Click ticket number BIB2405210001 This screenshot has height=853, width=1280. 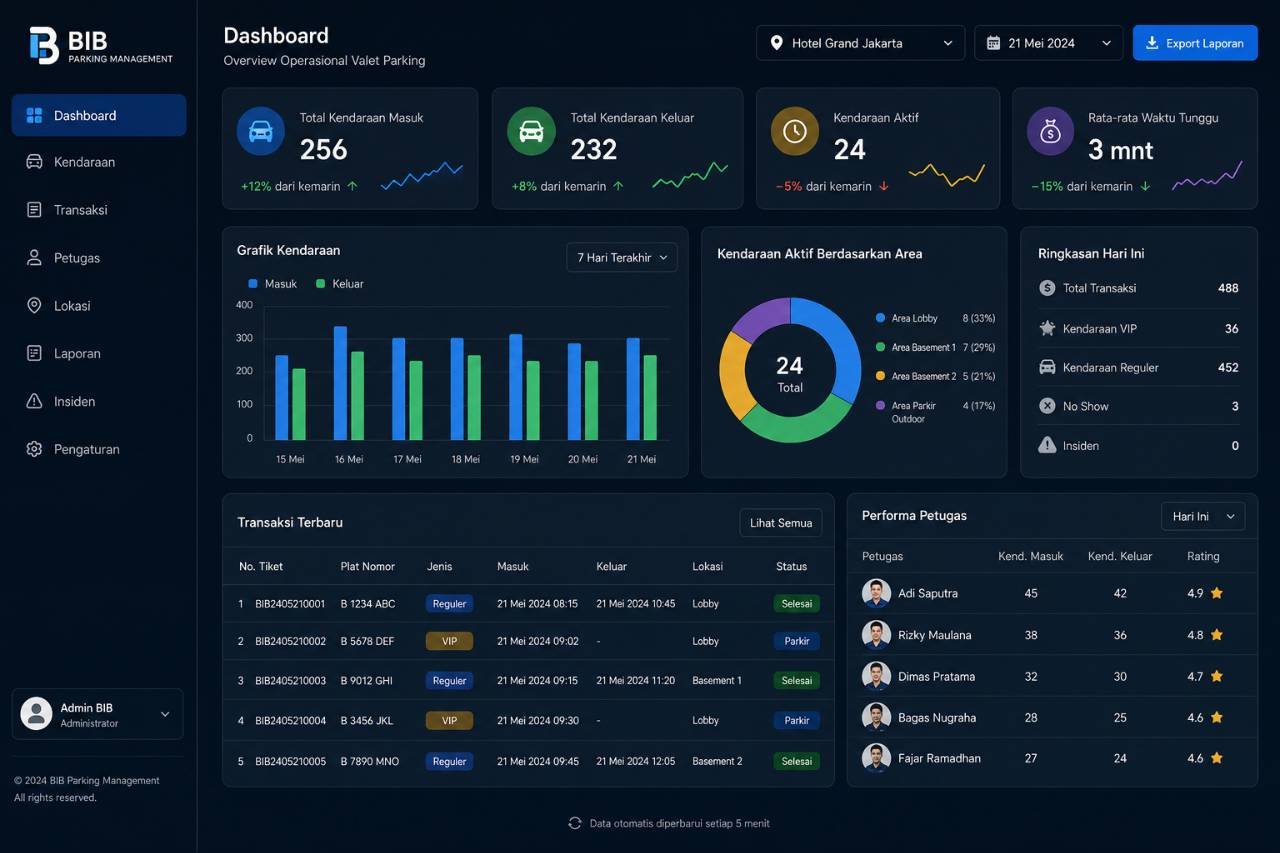click(290, 604)
